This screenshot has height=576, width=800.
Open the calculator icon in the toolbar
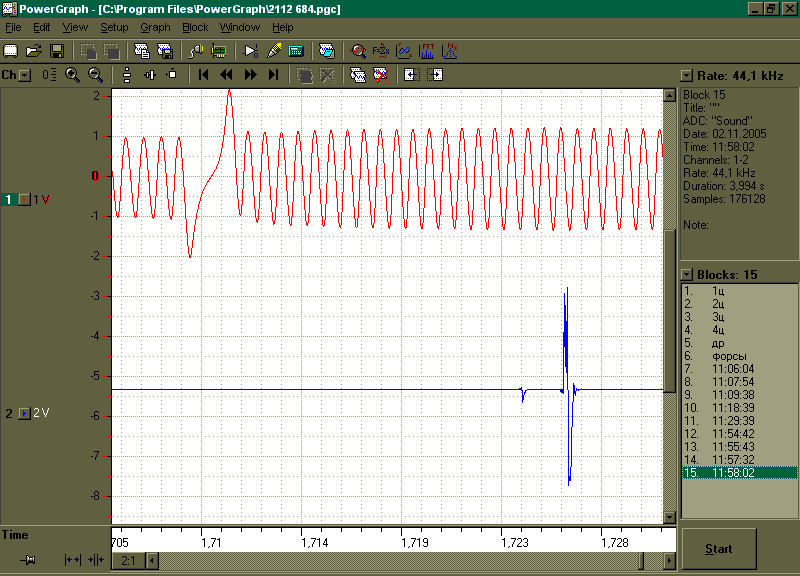click(296, 51)
